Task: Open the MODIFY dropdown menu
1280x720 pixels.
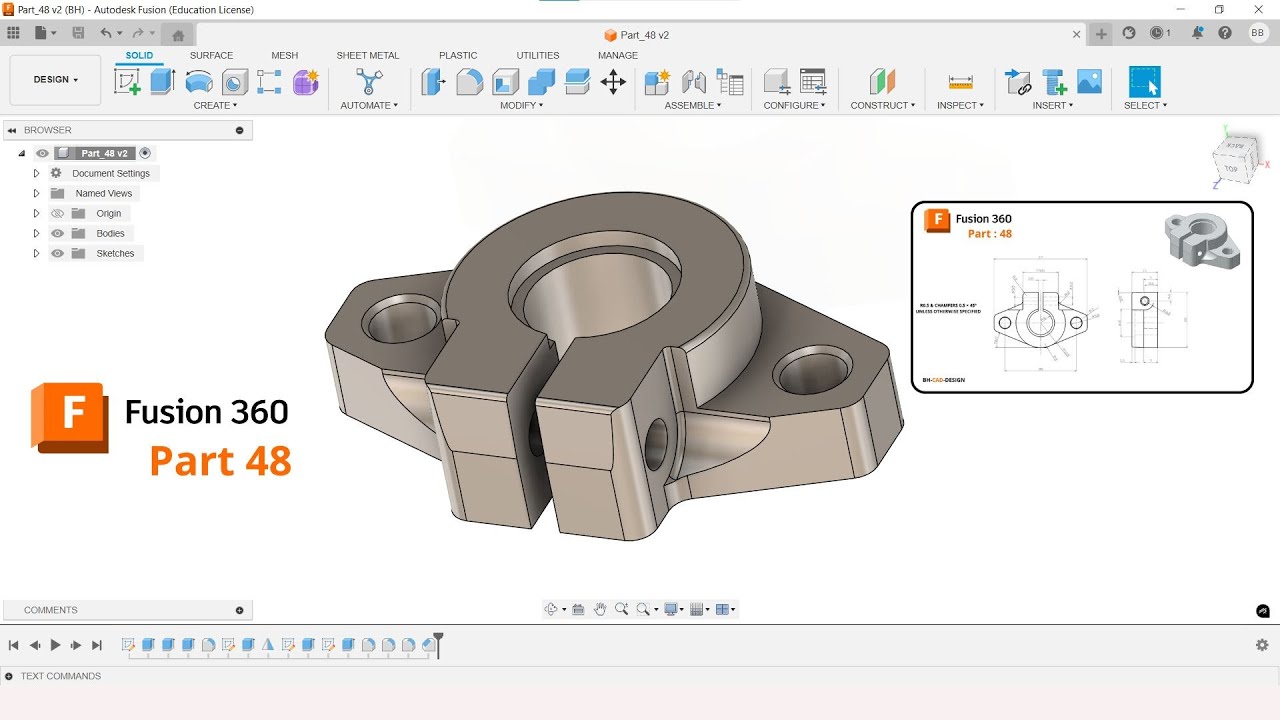Action: pos(522,105)
